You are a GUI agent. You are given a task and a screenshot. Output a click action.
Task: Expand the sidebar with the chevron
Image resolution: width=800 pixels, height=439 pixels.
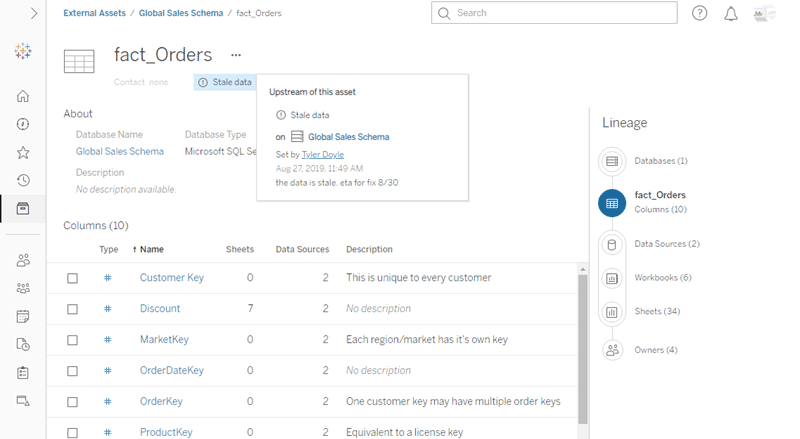(x=34, y=13)
